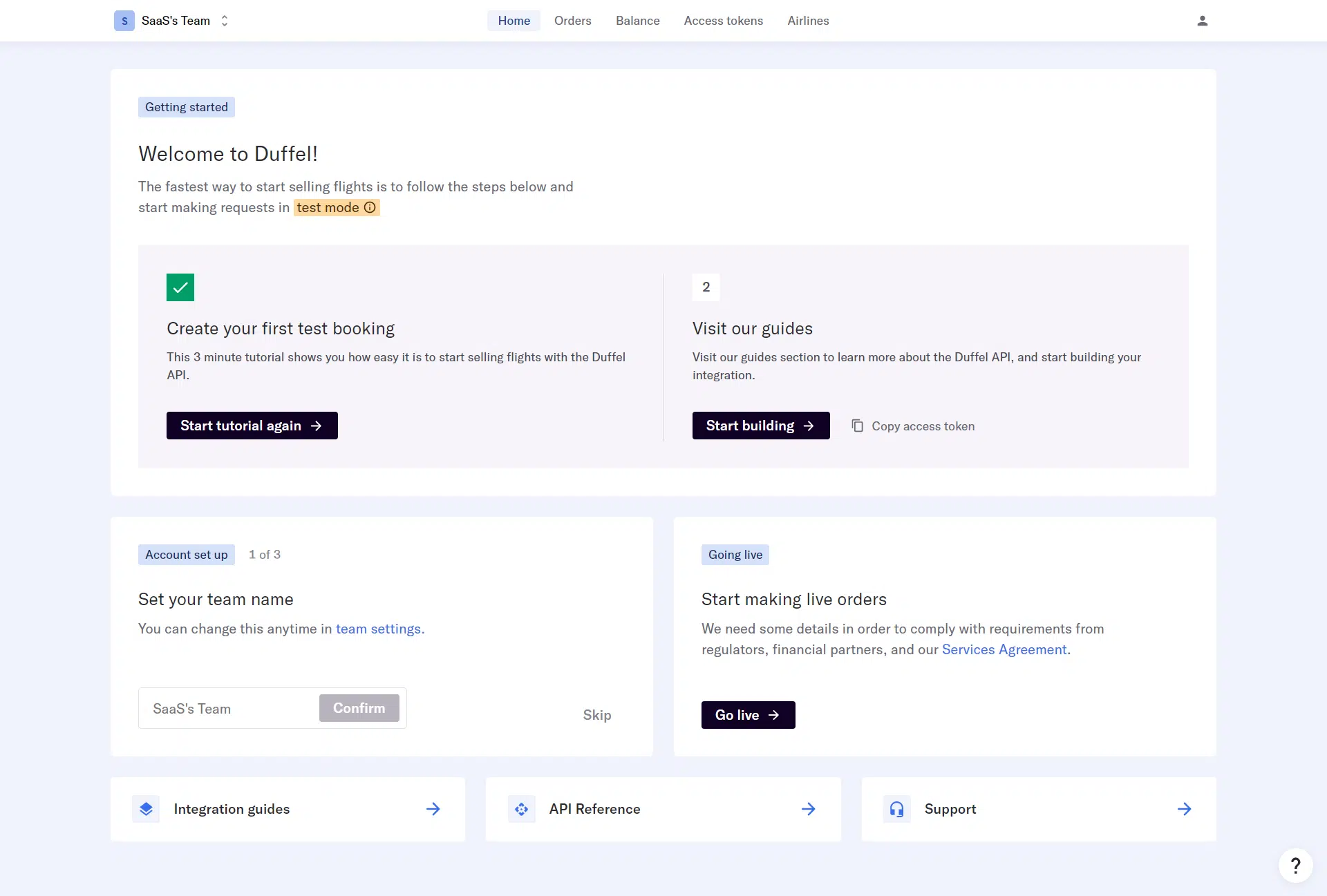Skip the team name step

pyautogui.click(x=597, y=715)
